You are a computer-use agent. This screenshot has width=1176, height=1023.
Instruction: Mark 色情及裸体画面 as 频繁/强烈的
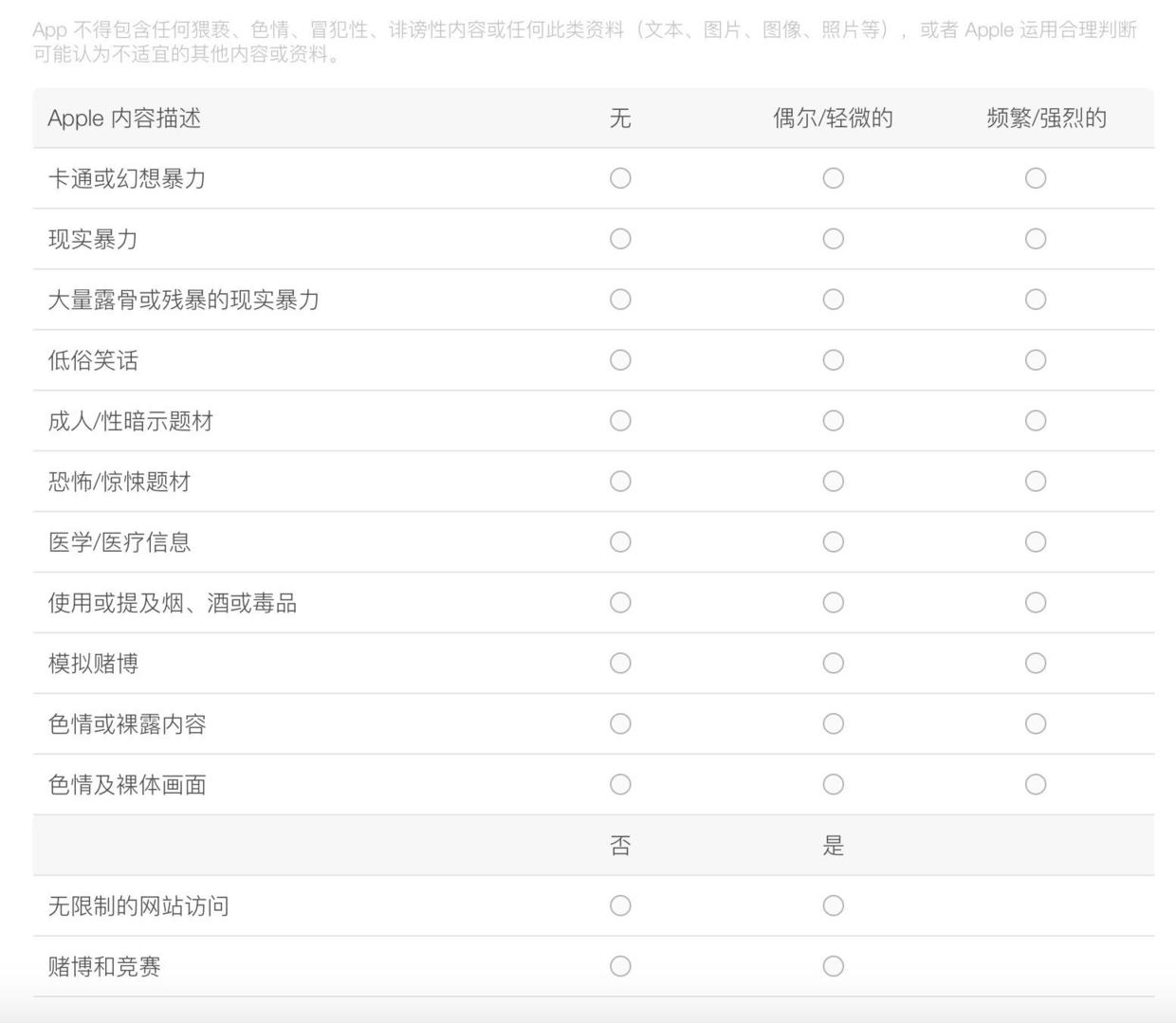[1036, 784]
